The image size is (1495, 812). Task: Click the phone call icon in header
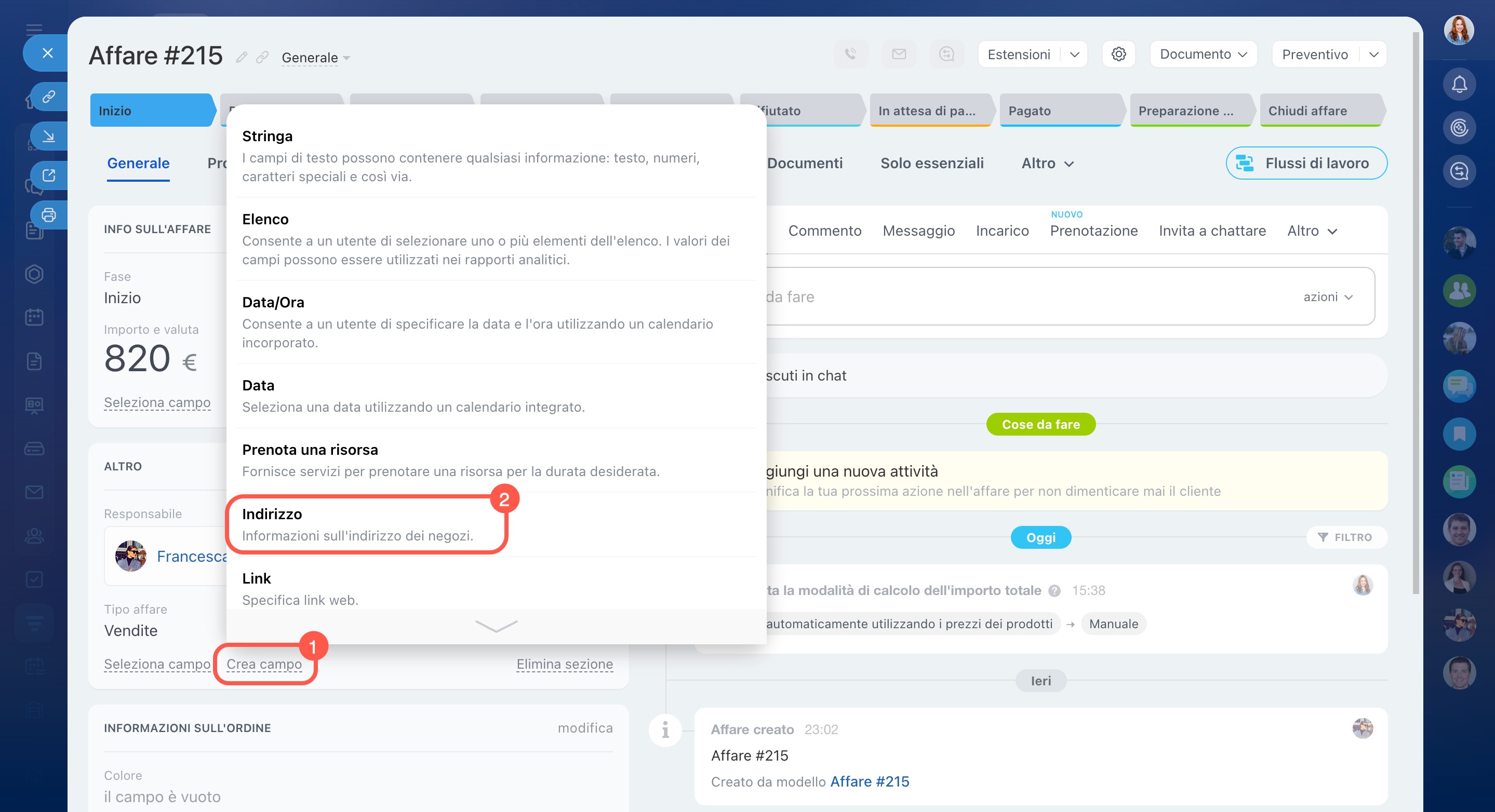(850, 55)
